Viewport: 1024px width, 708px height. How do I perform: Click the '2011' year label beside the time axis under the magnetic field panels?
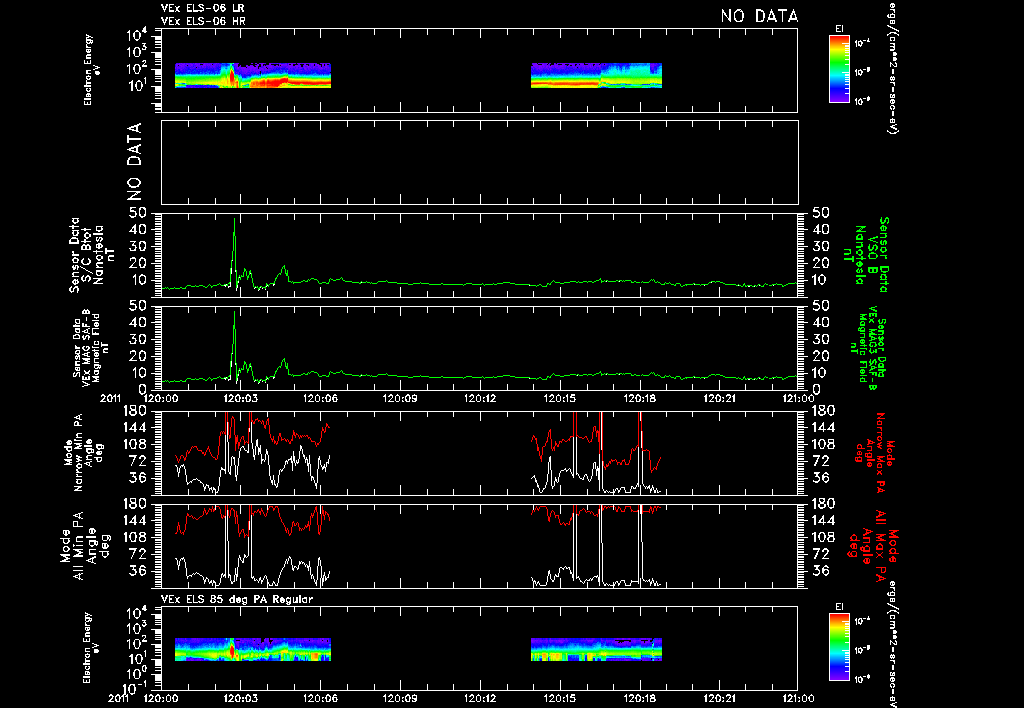tap(112, 398)
